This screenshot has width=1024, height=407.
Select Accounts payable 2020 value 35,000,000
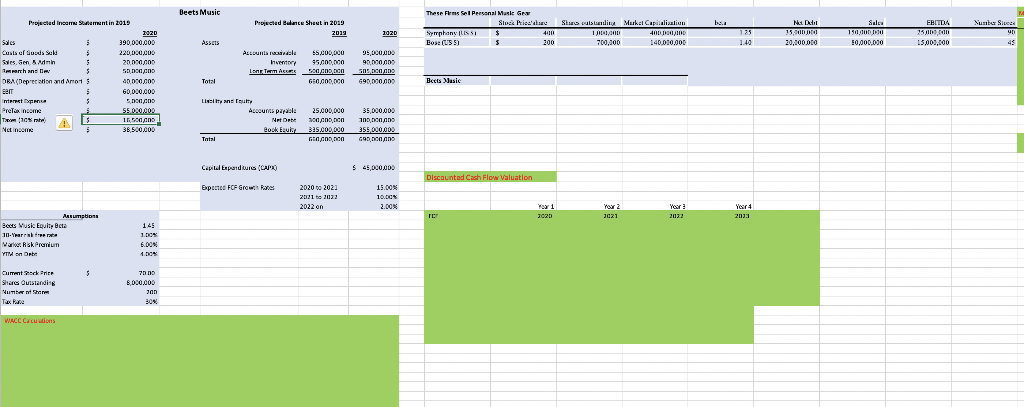379,112
